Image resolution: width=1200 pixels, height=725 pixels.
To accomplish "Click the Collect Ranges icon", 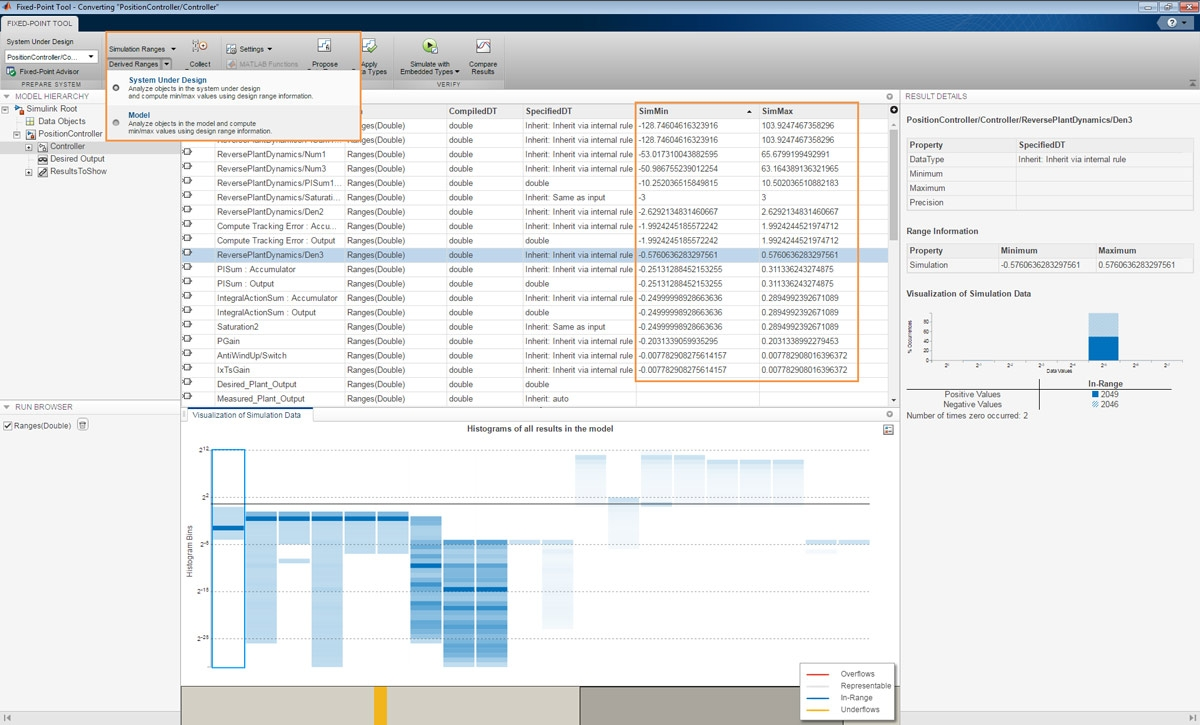I will (199, 47).
